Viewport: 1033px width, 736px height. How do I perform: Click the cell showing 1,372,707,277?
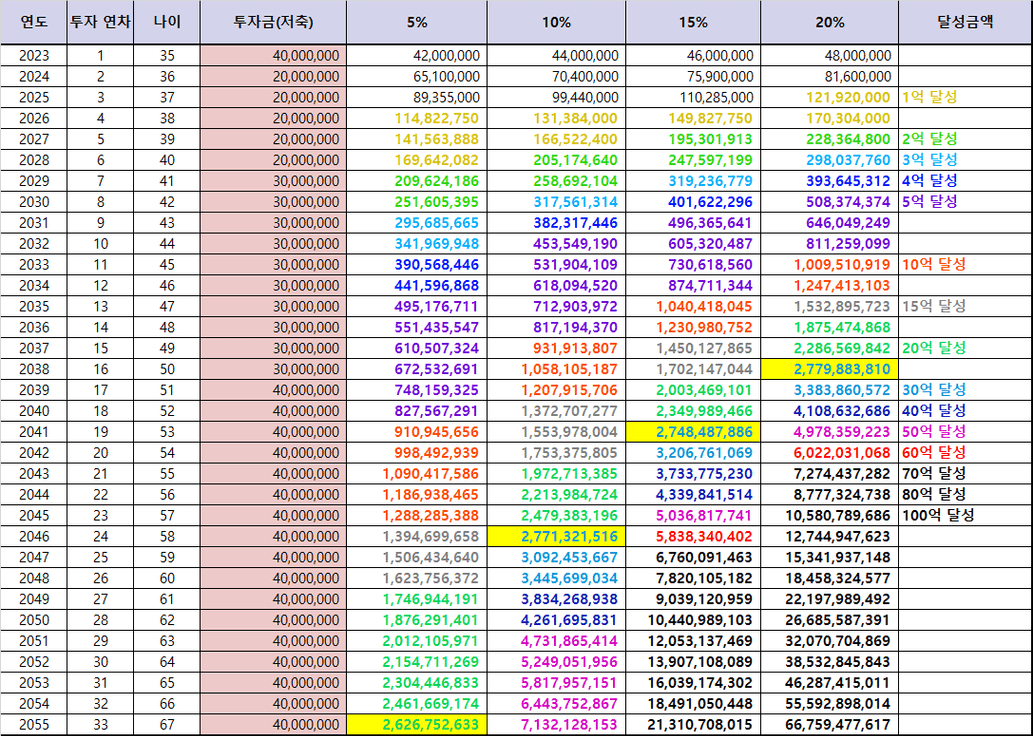tap(556, 410)
